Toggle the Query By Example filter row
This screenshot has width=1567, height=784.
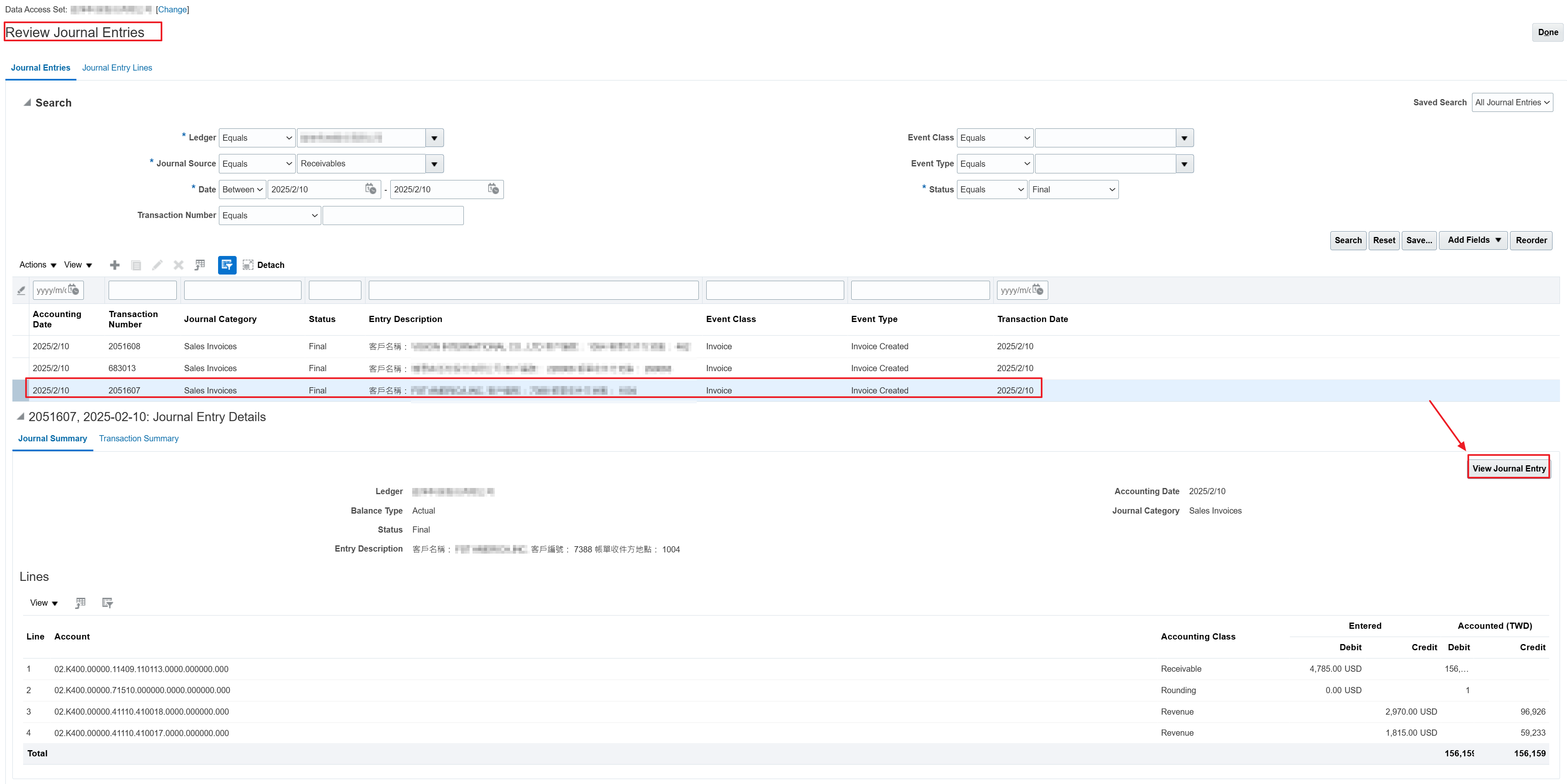[x=227, y=265]
